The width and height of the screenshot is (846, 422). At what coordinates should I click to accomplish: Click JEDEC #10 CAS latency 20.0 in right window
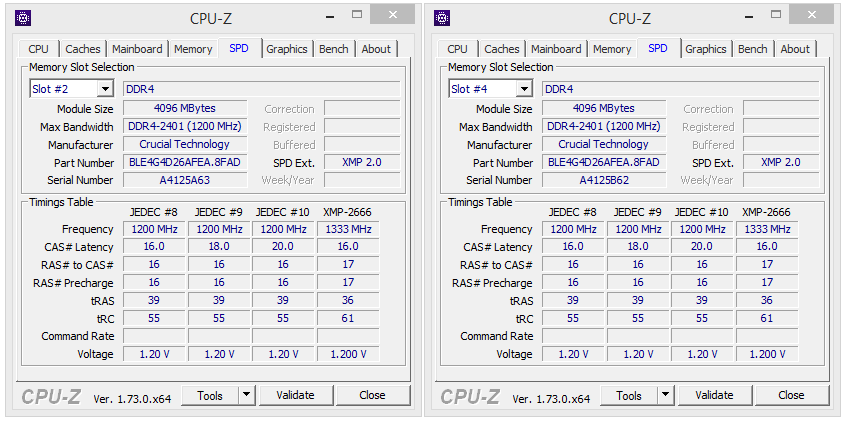point(702,247)
